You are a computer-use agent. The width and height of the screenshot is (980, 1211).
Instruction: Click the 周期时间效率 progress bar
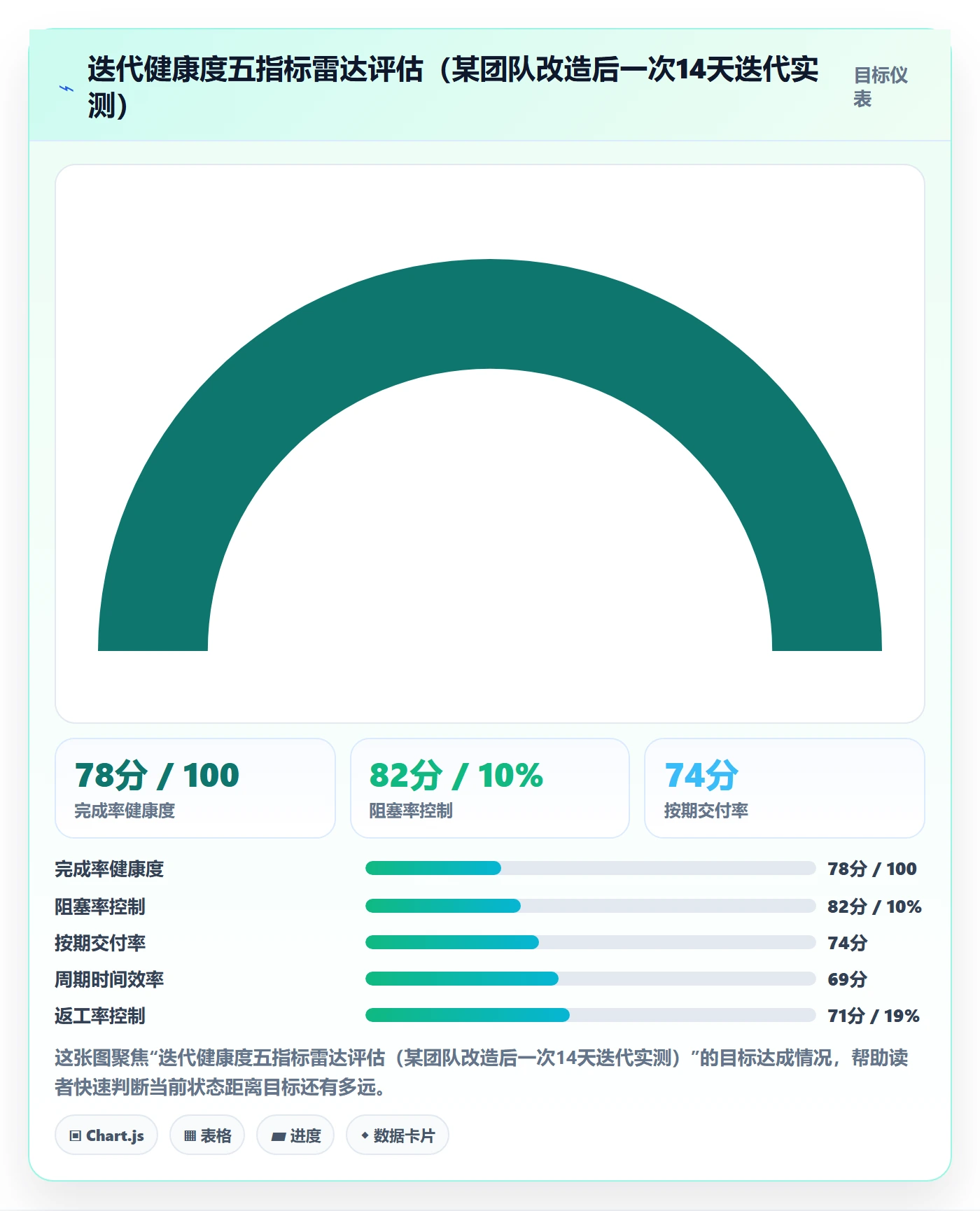(x=590, y=979)
